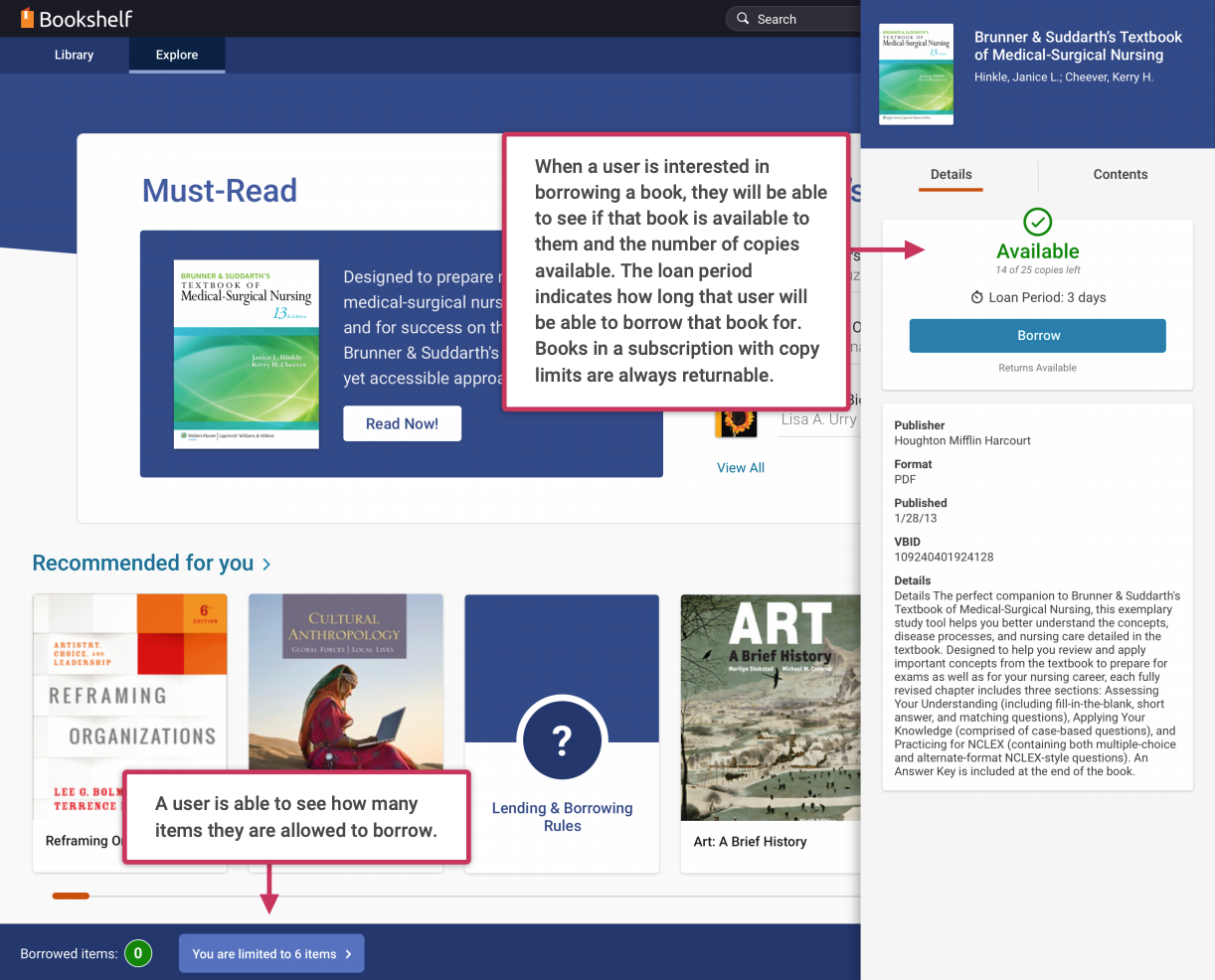Click the green Available checkmark icon
Screen dimensions: 1215x980
point(1037,222)
